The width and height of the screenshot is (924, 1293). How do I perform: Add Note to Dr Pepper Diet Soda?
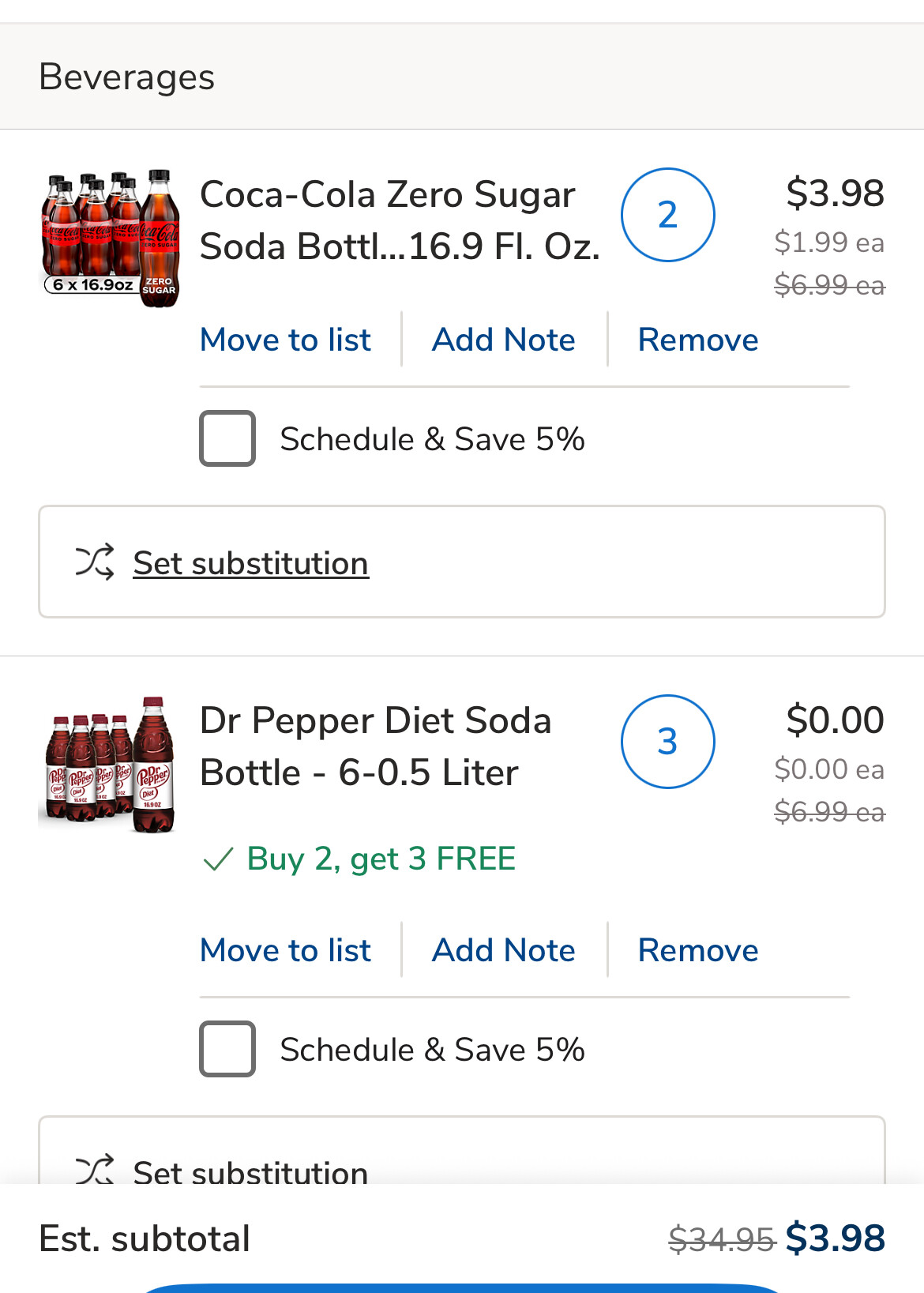pos(503,950)
